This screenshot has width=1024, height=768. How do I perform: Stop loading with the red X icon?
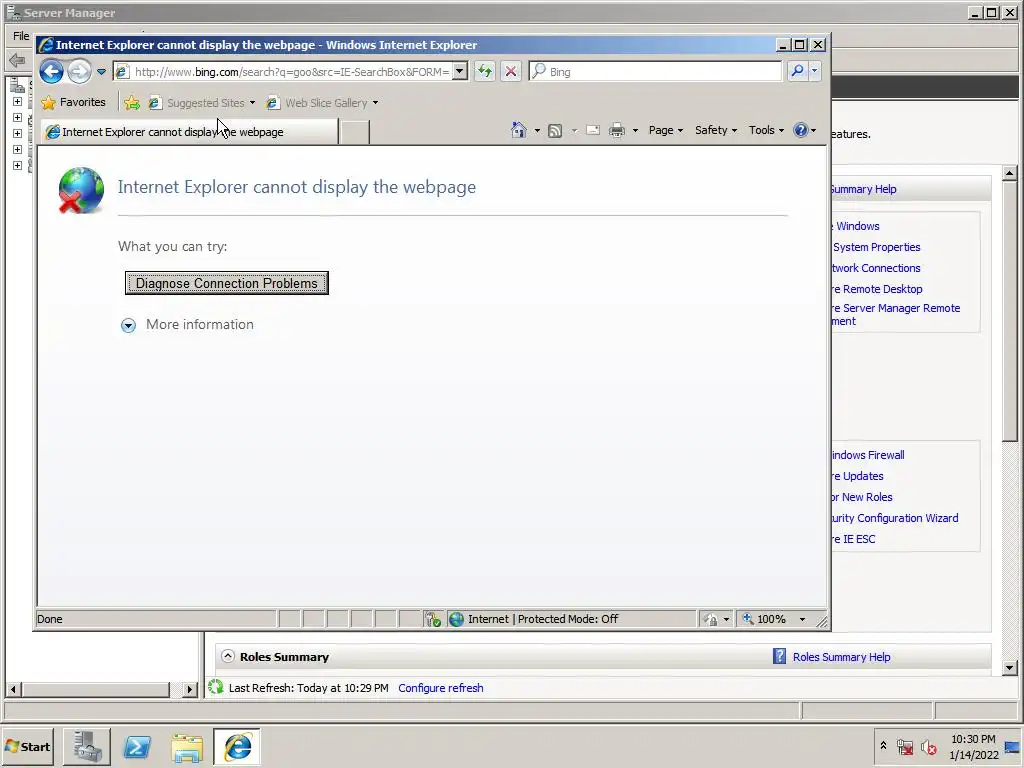tap(511, 71)
